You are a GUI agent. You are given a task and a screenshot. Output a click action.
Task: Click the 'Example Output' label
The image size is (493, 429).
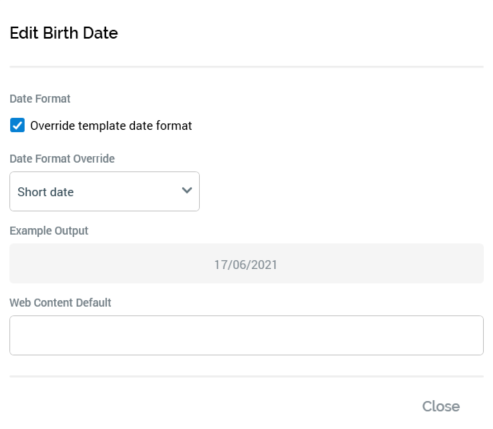[x=49, y=231]
